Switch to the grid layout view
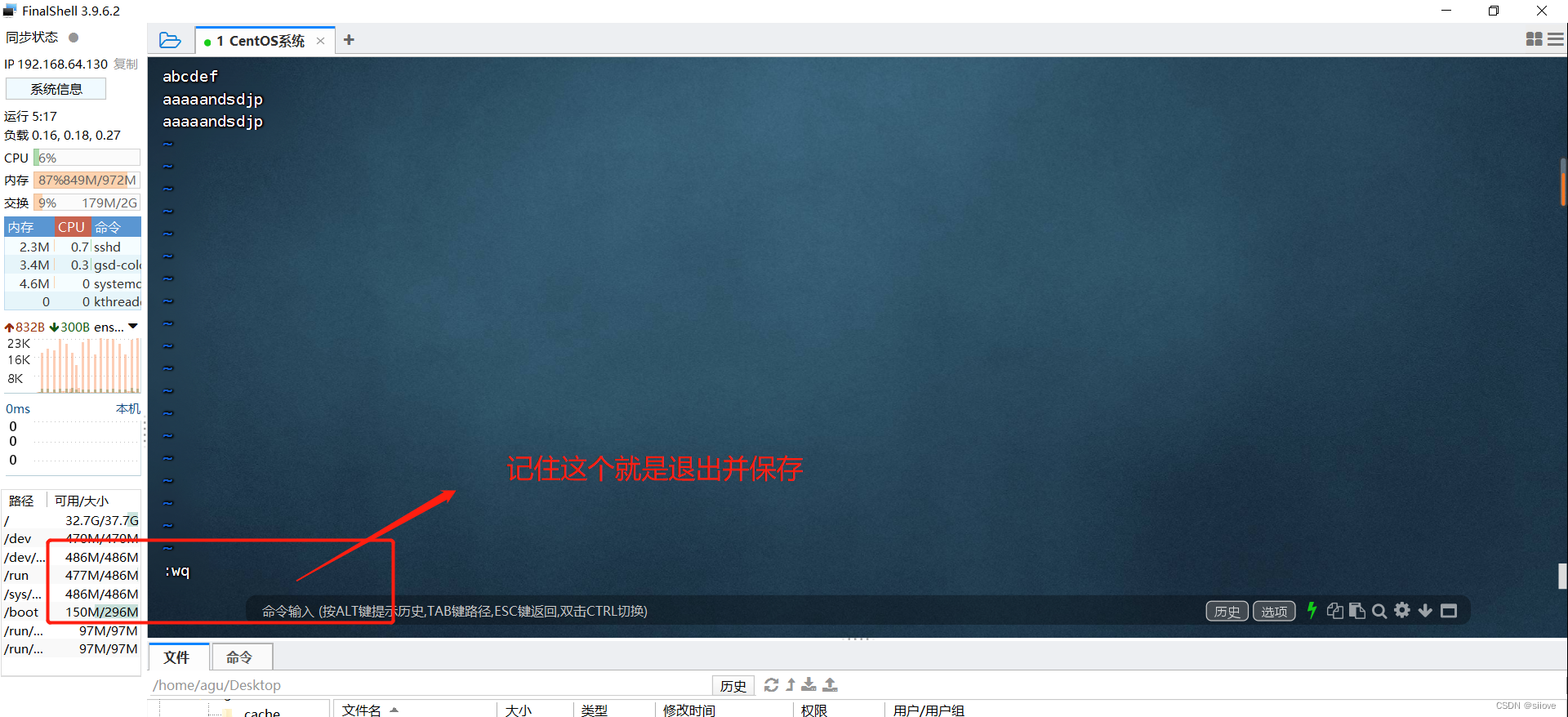 click(x=1534, y=39)
